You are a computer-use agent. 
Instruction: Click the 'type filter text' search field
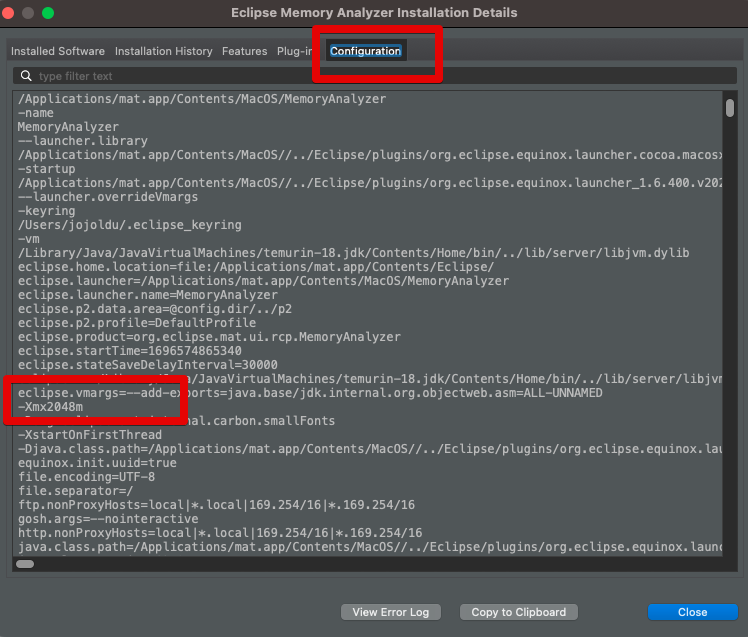tap(375, 76)
